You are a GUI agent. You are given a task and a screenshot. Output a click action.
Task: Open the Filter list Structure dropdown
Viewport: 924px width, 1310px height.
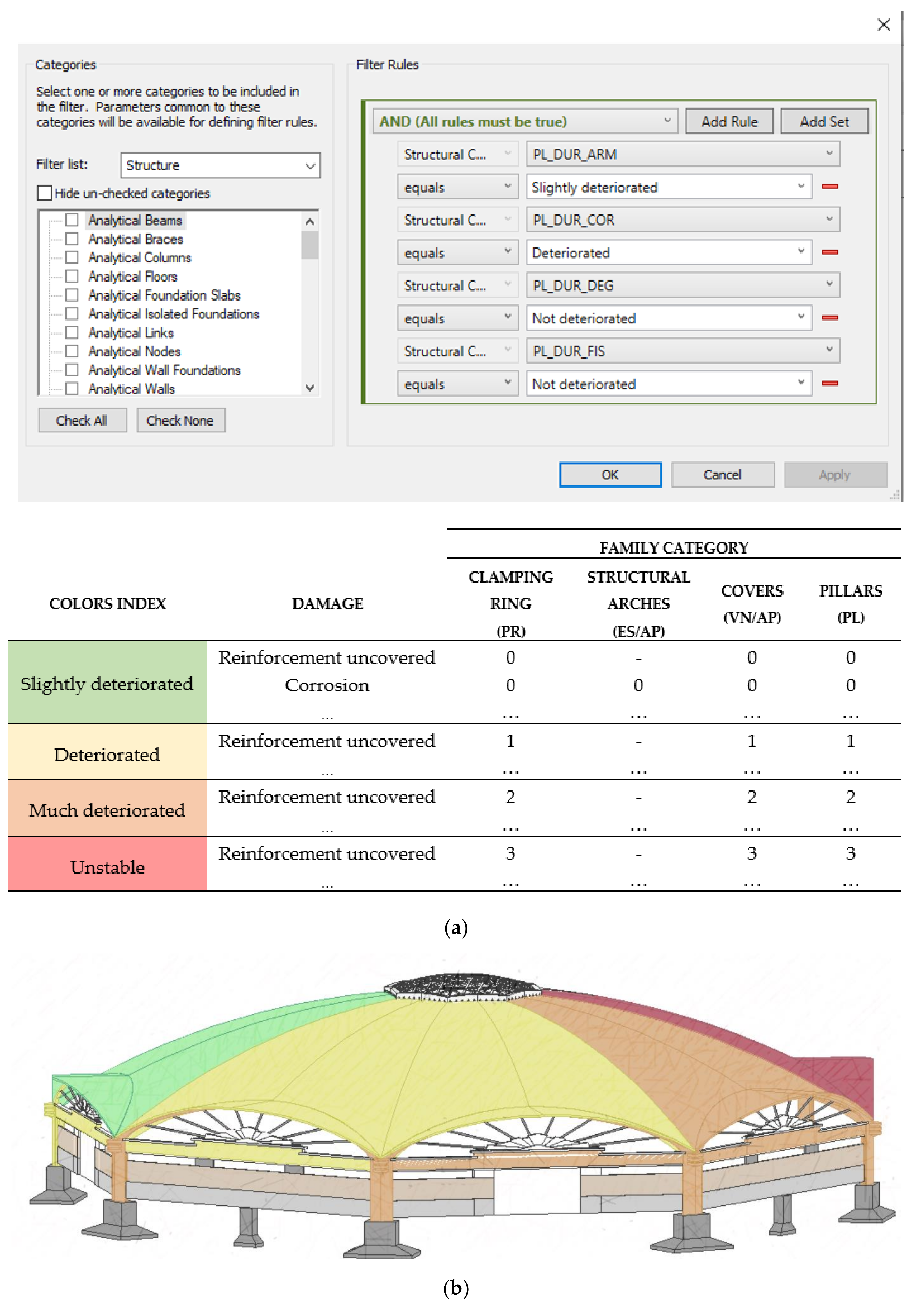tap(220, 166)
